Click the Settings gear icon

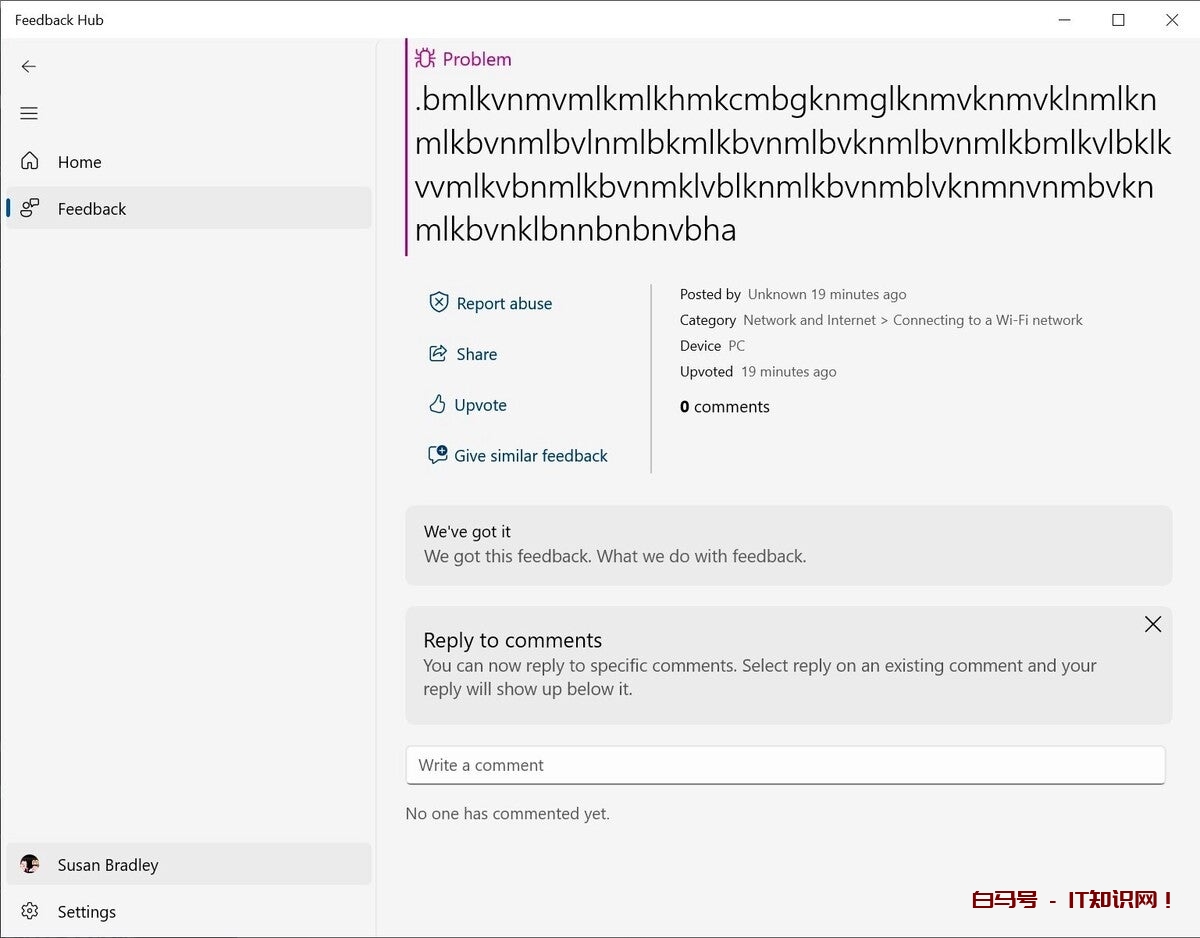30,911
